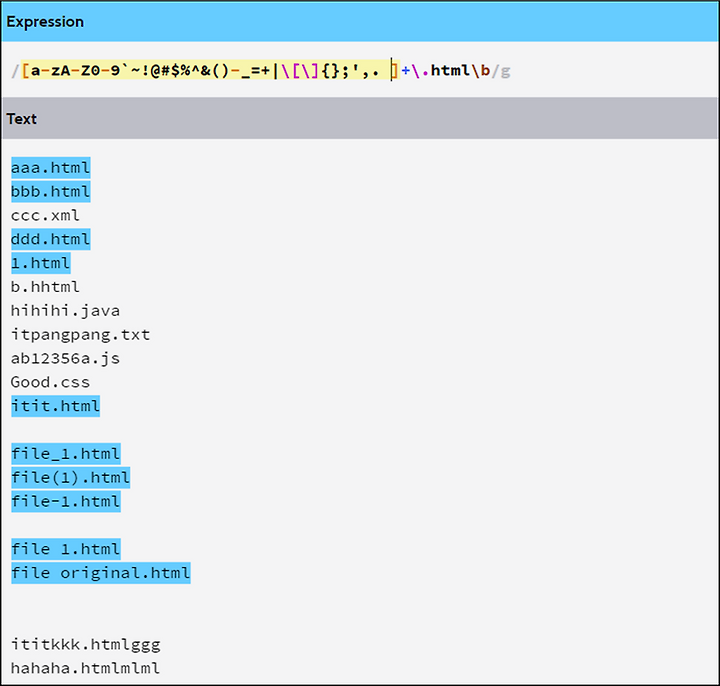
Task: Click the highlighted match 'file(1).html'
Action: point(71,478)
